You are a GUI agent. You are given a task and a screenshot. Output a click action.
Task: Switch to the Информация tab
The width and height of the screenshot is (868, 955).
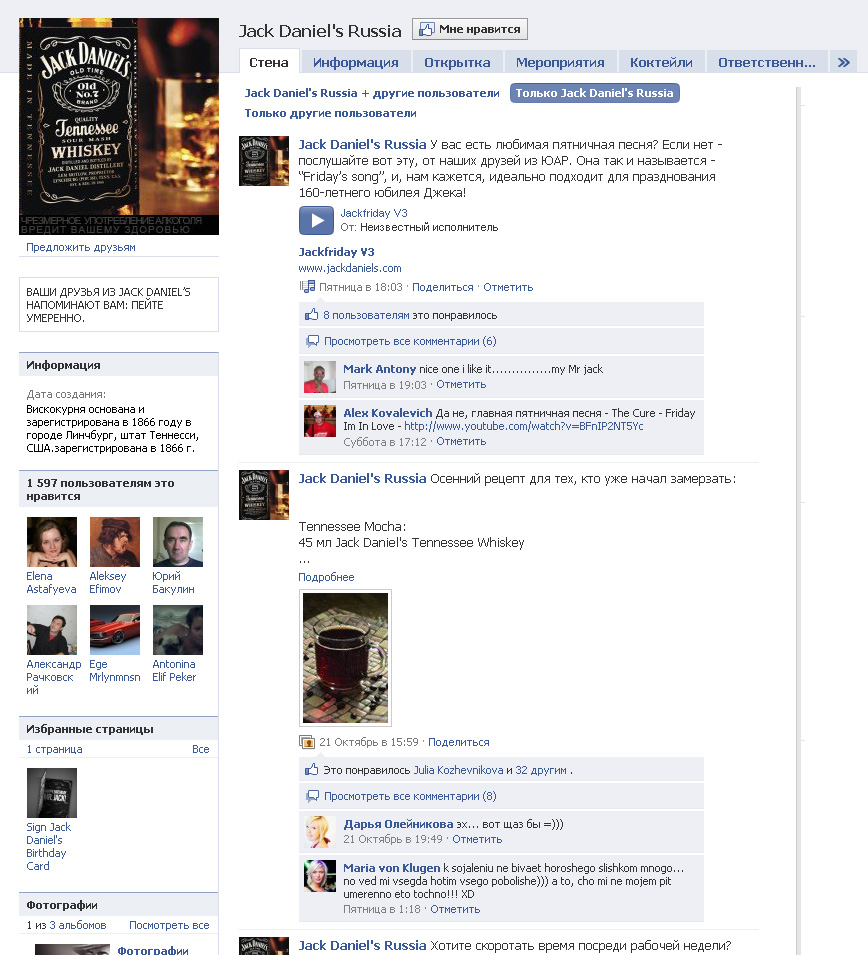[356, 62]
